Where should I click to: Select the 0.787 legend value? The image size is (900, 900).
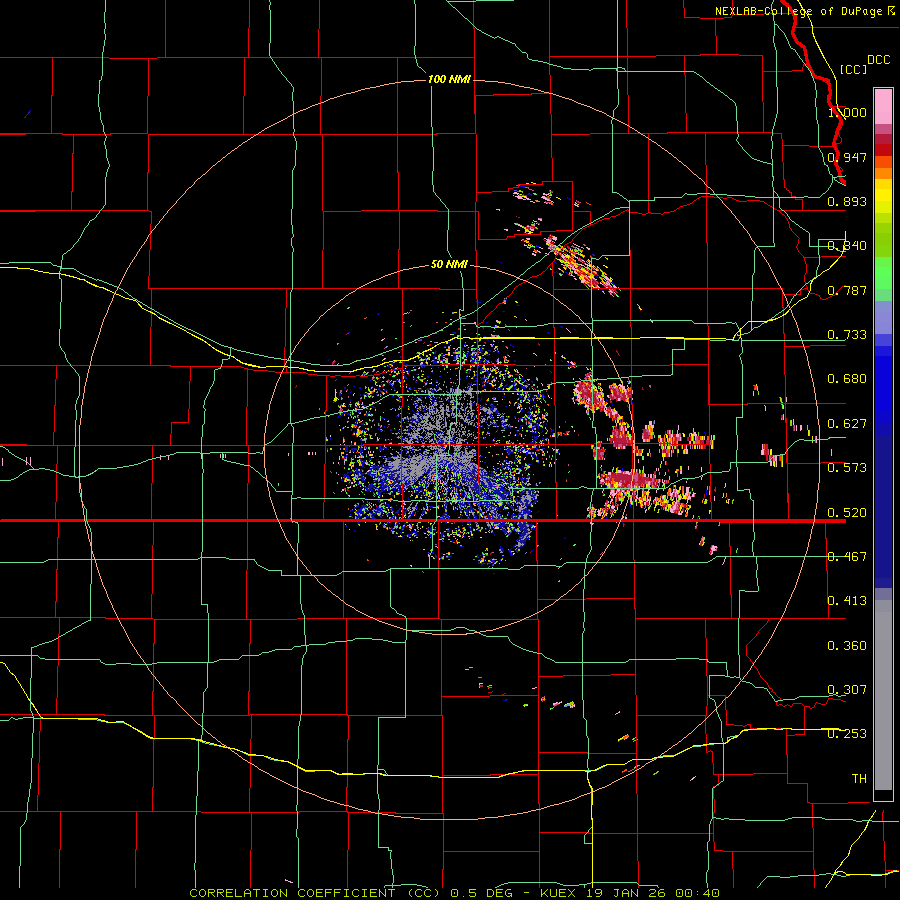pos(847,290)
